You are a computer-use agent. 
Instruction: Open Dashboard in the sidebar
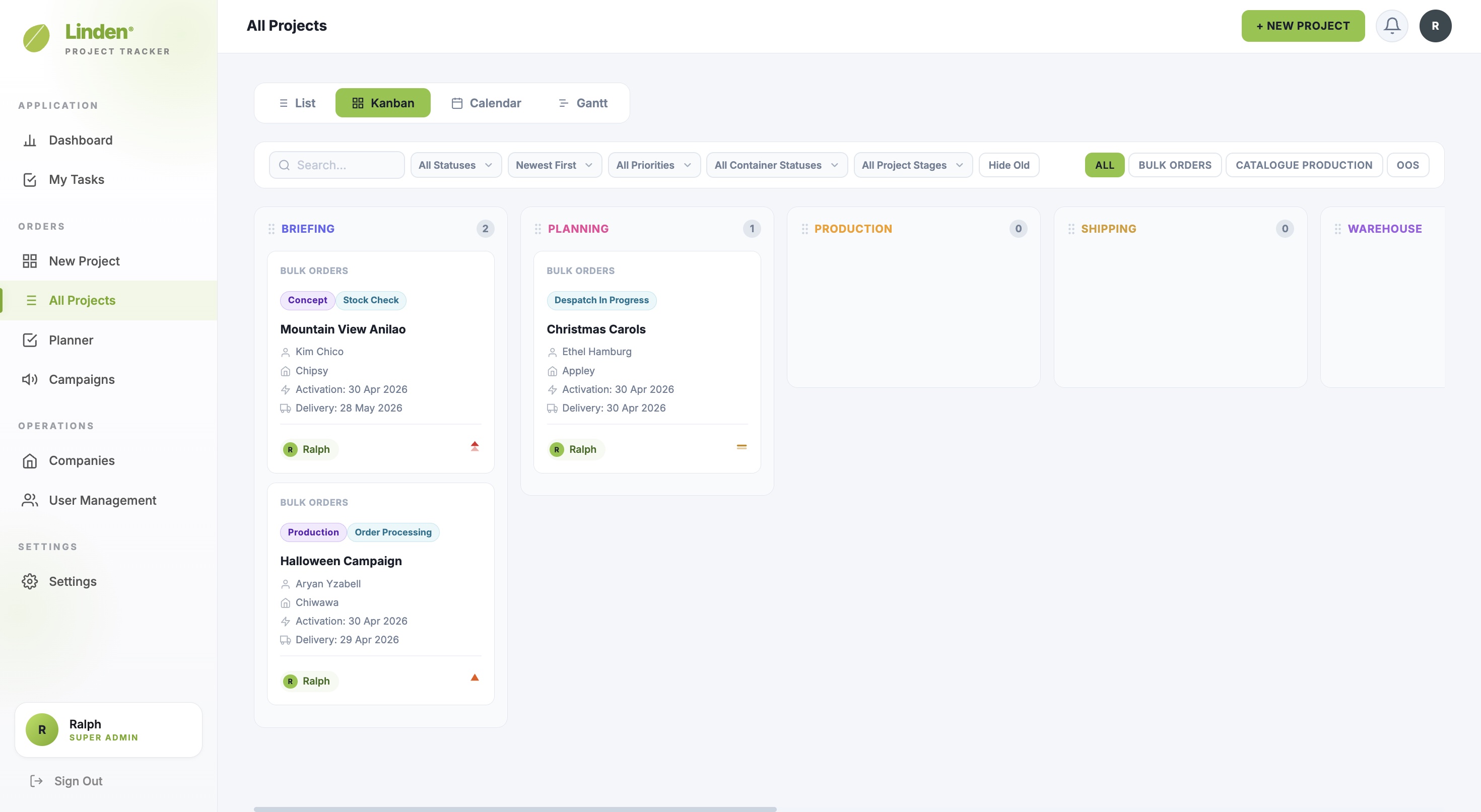coord(109,141)
